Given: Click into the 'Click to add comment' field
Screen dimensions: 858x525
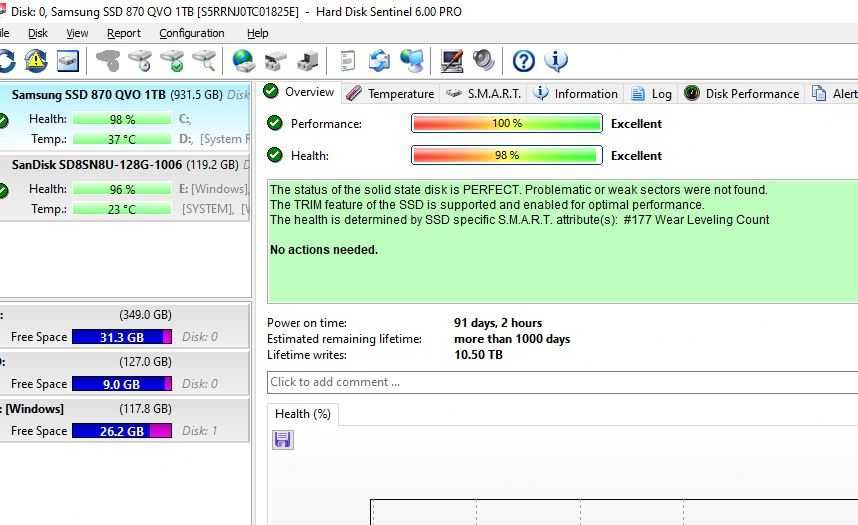Looking at the screenshot, I should (x=563, y=382).
